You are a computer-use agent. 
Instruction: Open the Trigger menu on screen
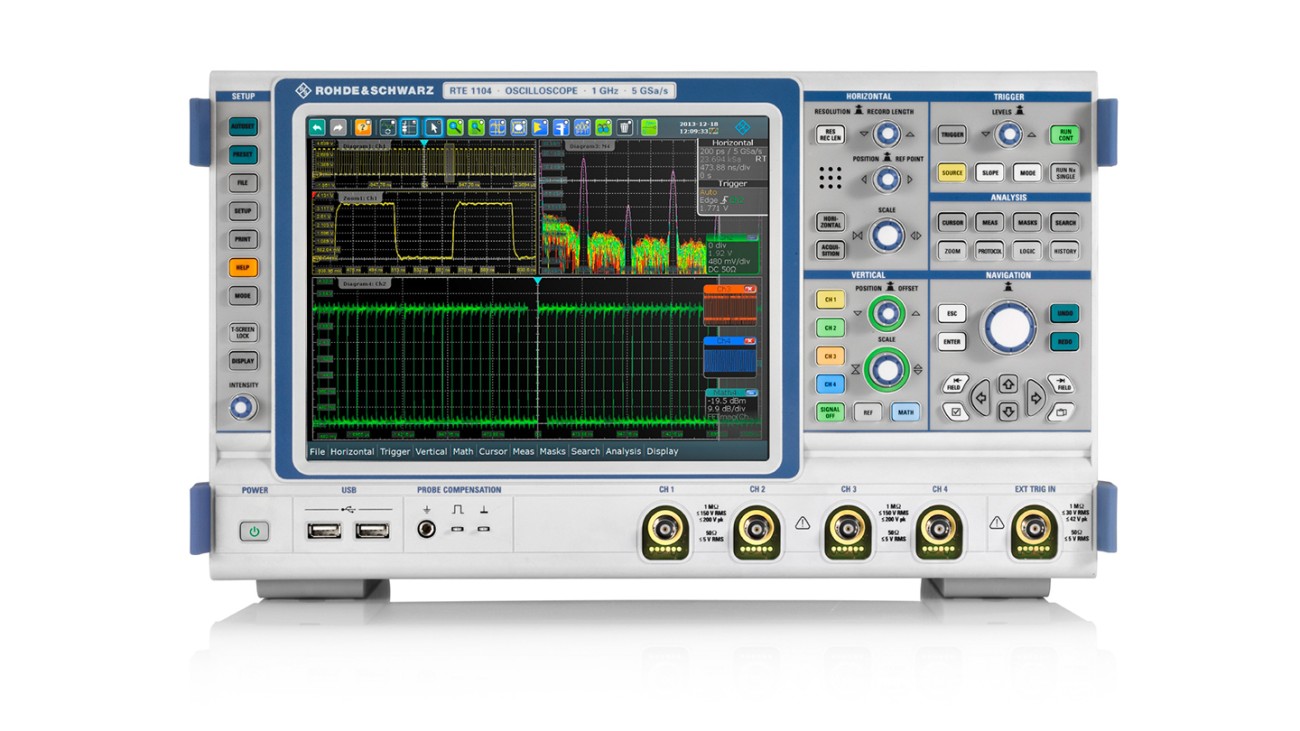[x=395, y=451]
